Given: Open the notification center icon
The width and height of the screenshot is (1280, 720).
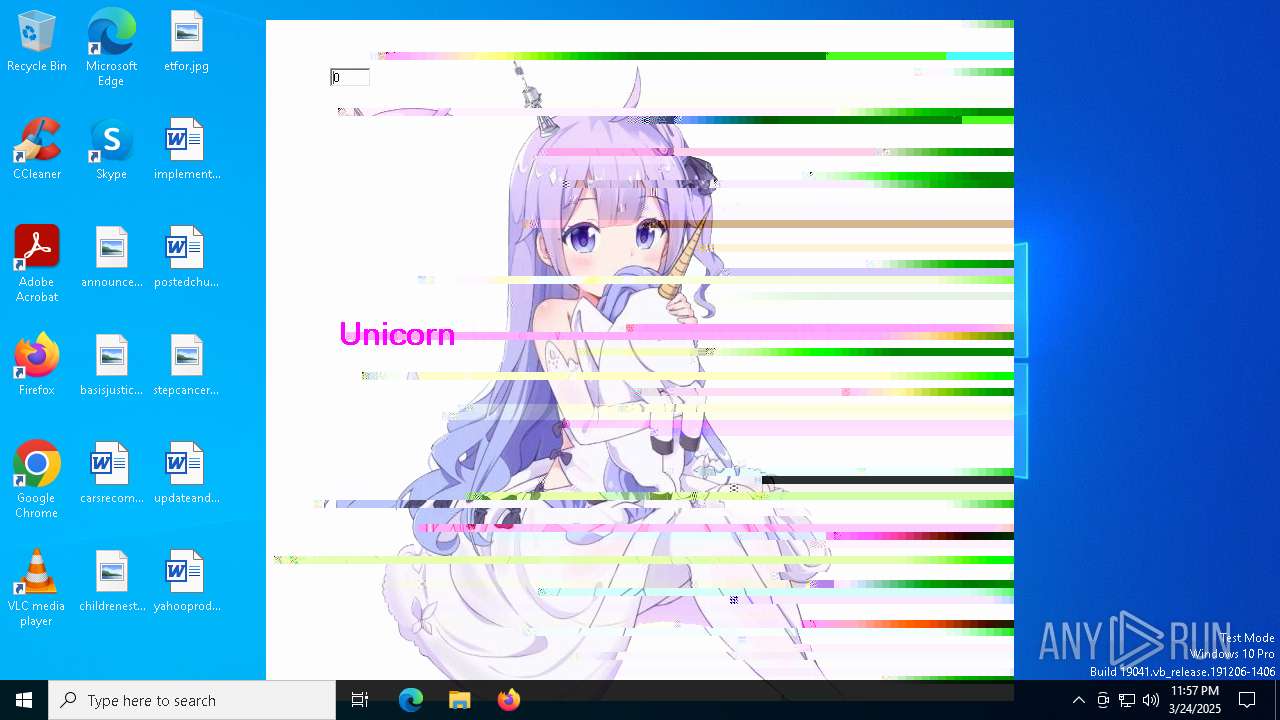Looking at the screenshot, I should [x=1247, y=700].
